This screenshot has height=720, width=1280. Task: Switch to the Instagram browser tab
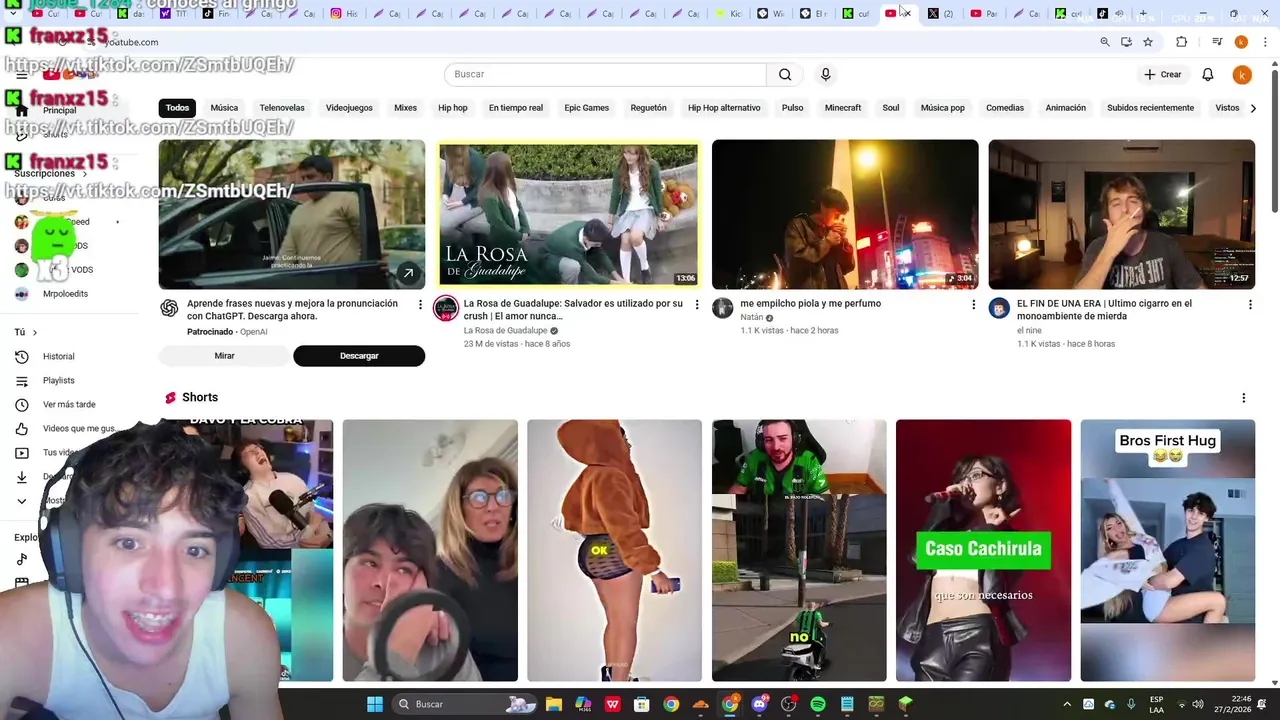pyautogui.click(x=344, y=14)
